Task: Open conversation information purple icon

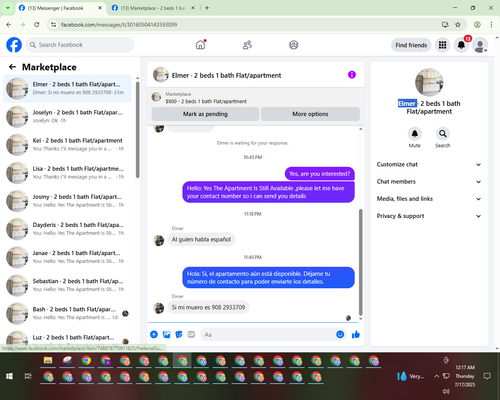Action: (x=352, y=75)
